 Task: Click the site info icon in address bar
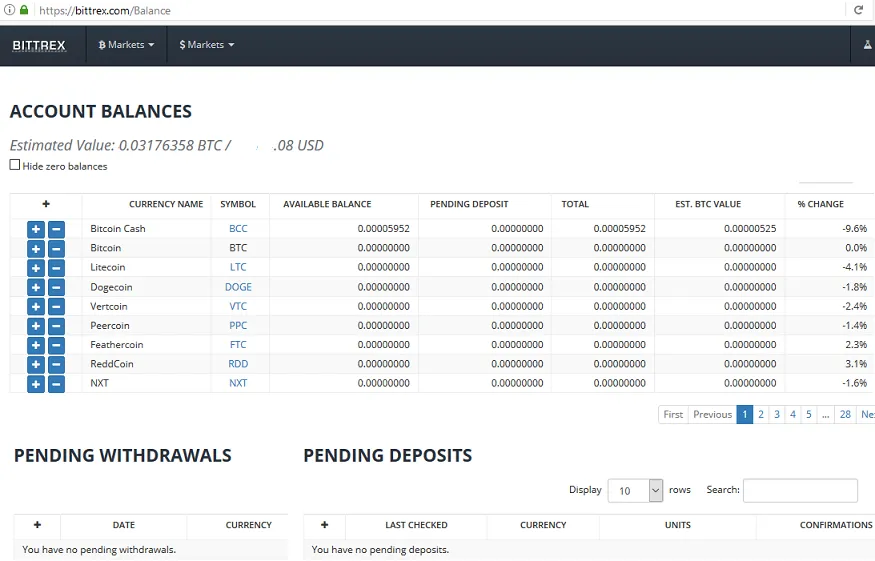click(9, 9)
